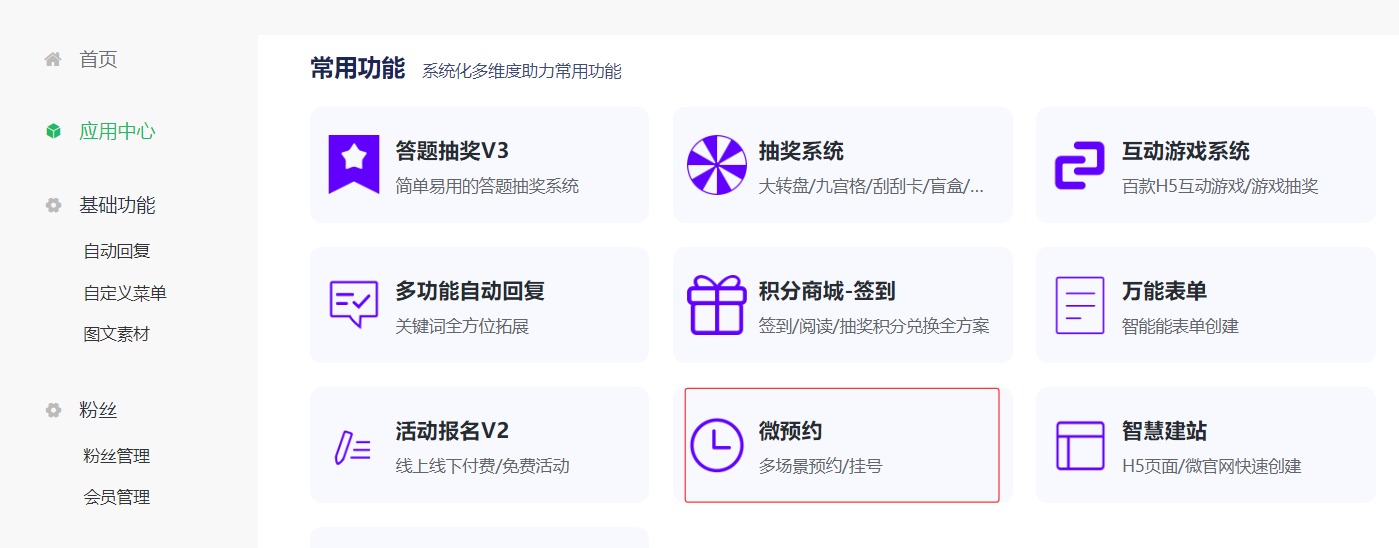Click the gear icon beside 粉丝
Image resolution: width=1399 pixels, height=548 pixels.
pos(53,410)
